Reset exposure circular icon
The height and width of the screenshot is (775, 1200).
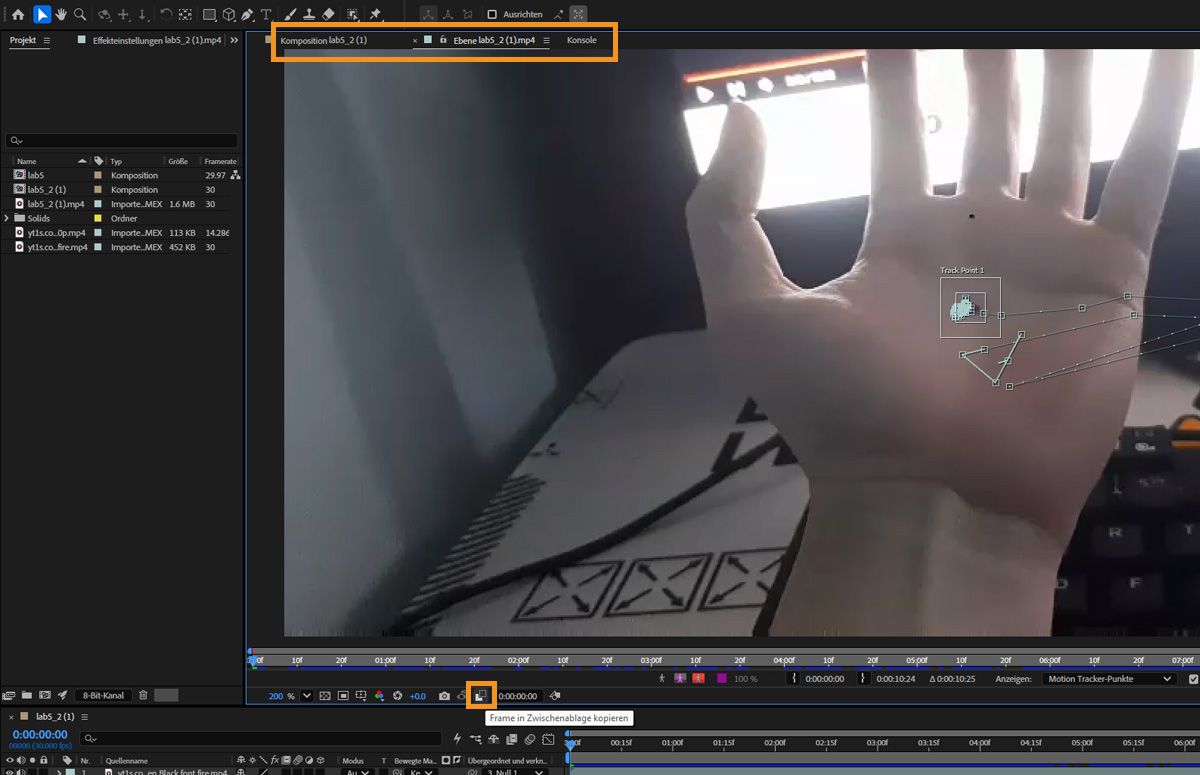(397, 695)
